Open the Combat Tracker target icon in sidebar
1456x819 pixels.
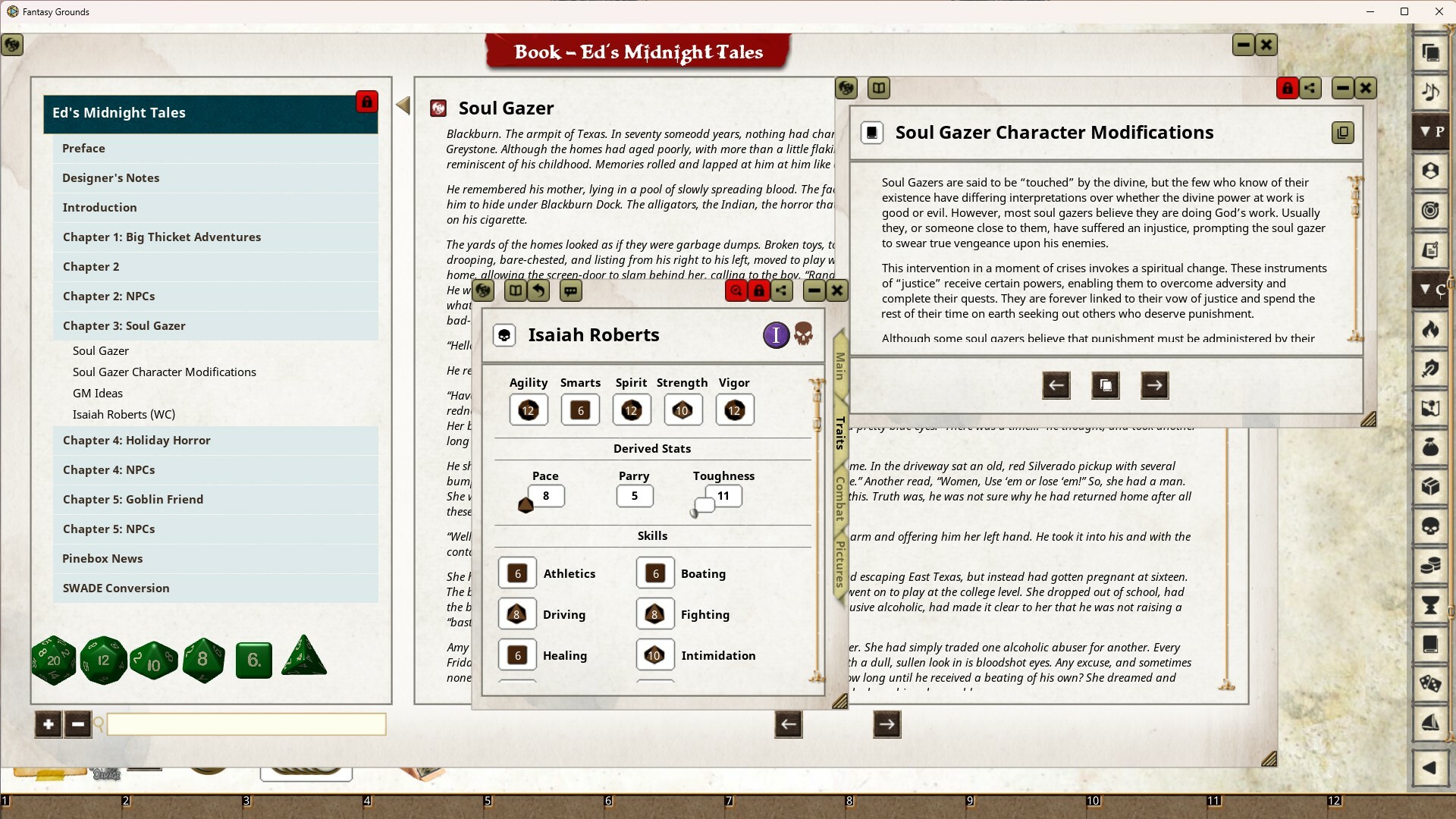pos(1429,210)
